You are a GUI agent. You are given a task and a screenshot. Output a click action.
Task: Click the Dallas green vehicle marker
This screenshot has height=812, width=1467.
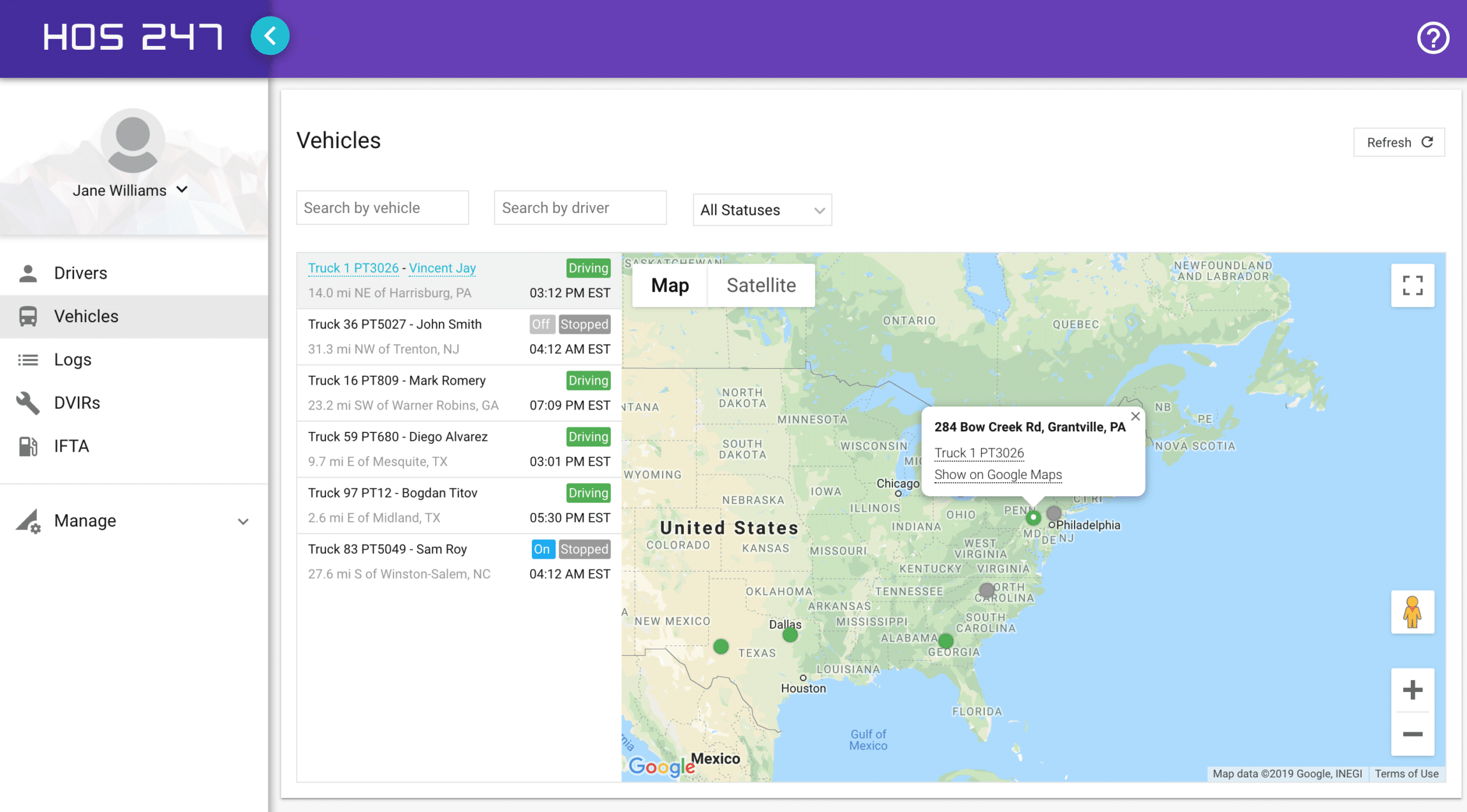point(790,635)
